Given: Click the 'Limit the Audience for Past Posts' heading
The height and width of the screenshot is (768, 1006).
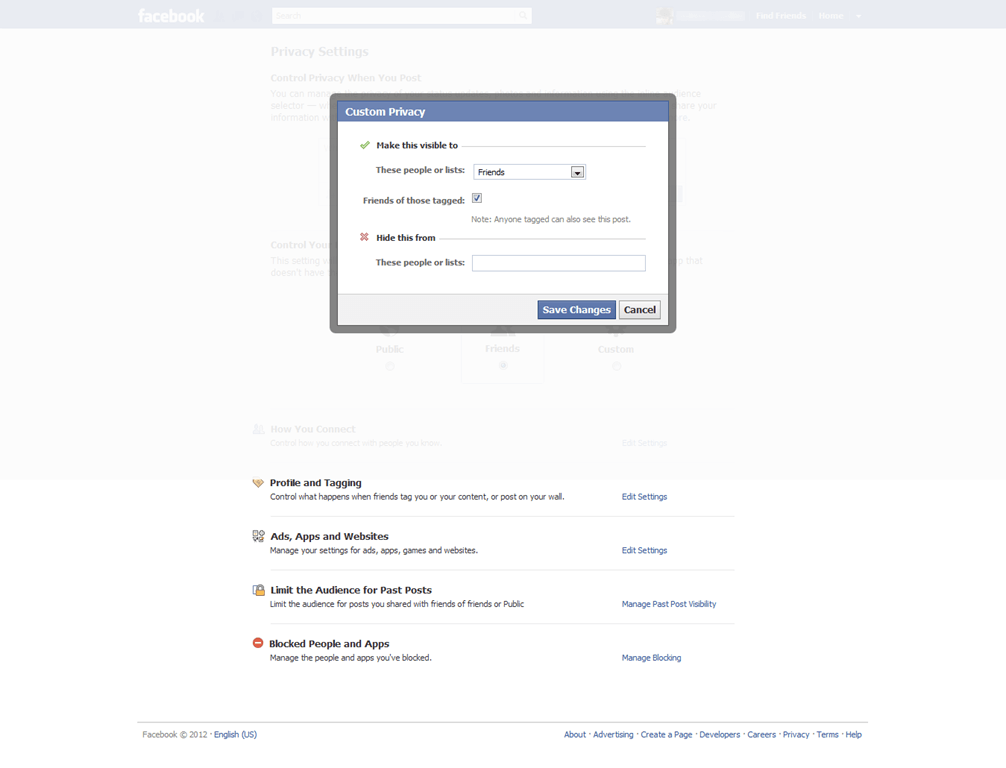Looking at the screenshot, I should click(351, 590).
